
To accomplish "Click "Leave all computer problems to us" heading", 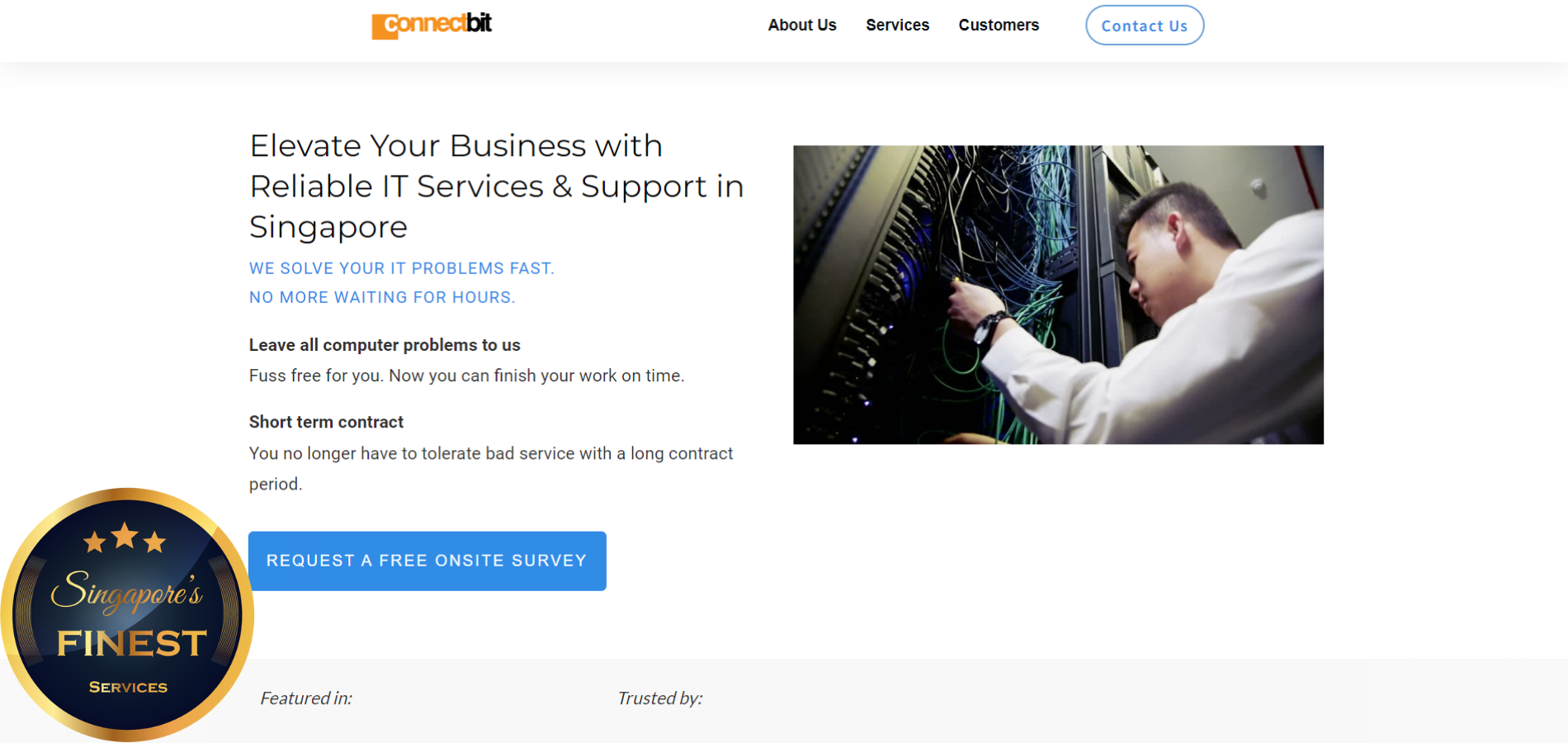I will click(385, 345).
